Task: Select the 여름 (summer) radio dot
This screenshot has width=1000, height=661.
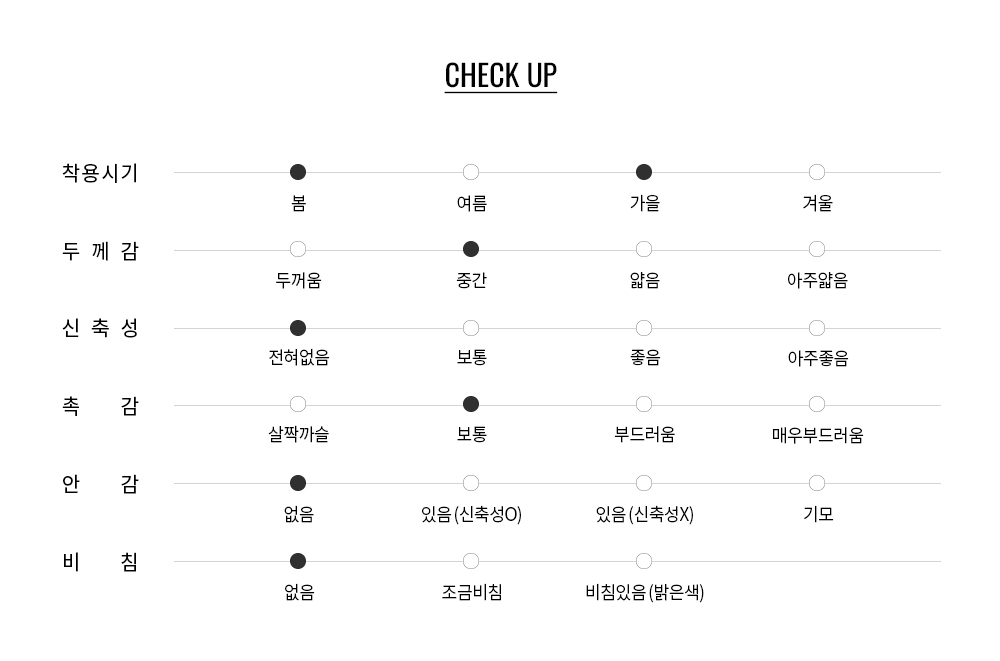Action: click(x=471, y=172)
